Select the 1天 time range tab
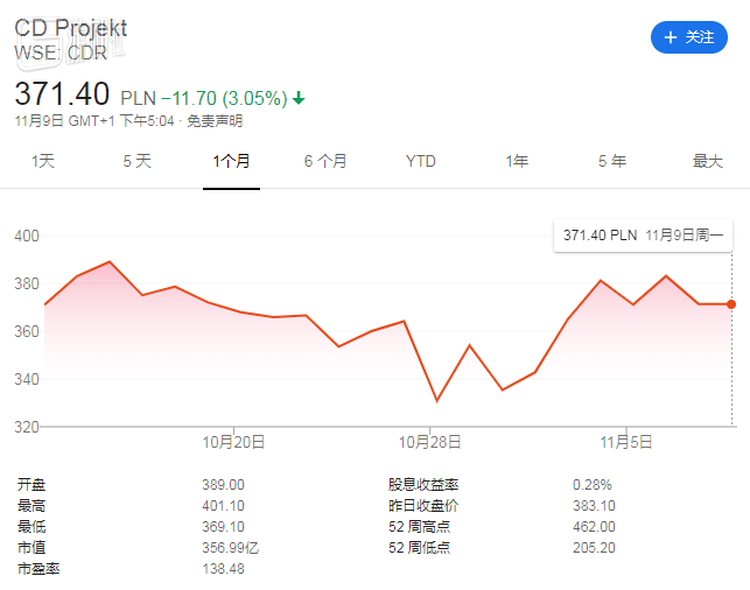Viewport: 750px width, 590px height. (x=43, y=161)
